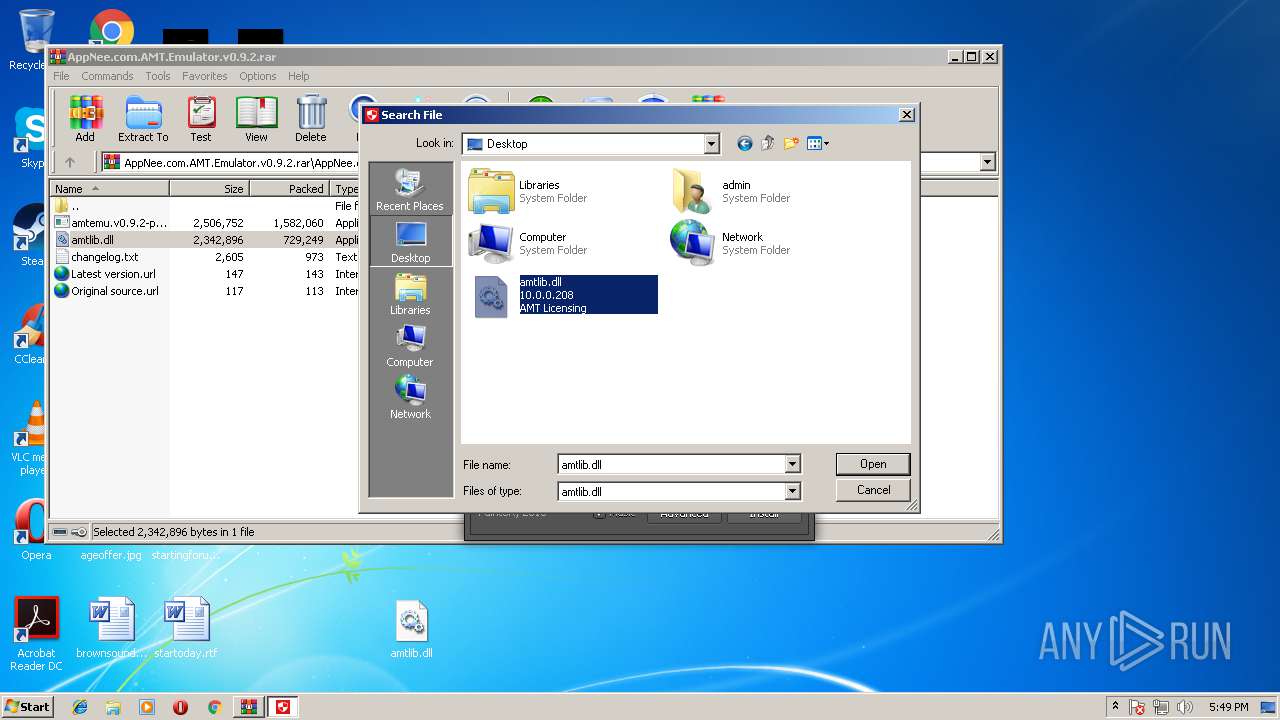Select the Computer system folder in file list

coord(528,243)
